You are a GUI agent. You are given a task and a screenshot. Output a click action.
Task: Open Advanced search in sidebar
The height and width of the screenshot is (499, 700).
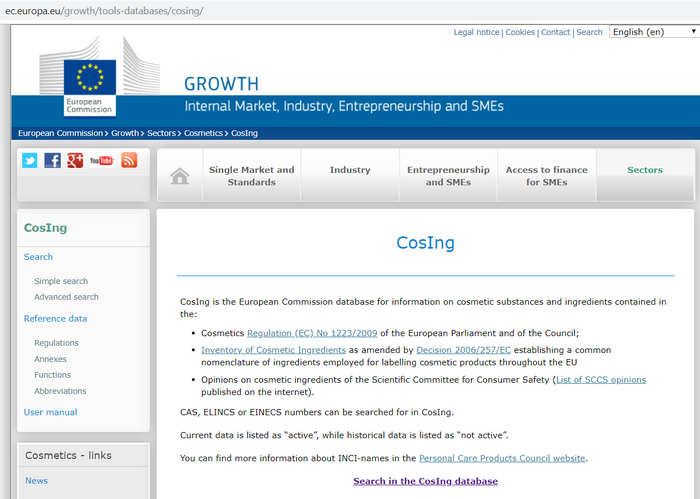(x=67, y=297)
